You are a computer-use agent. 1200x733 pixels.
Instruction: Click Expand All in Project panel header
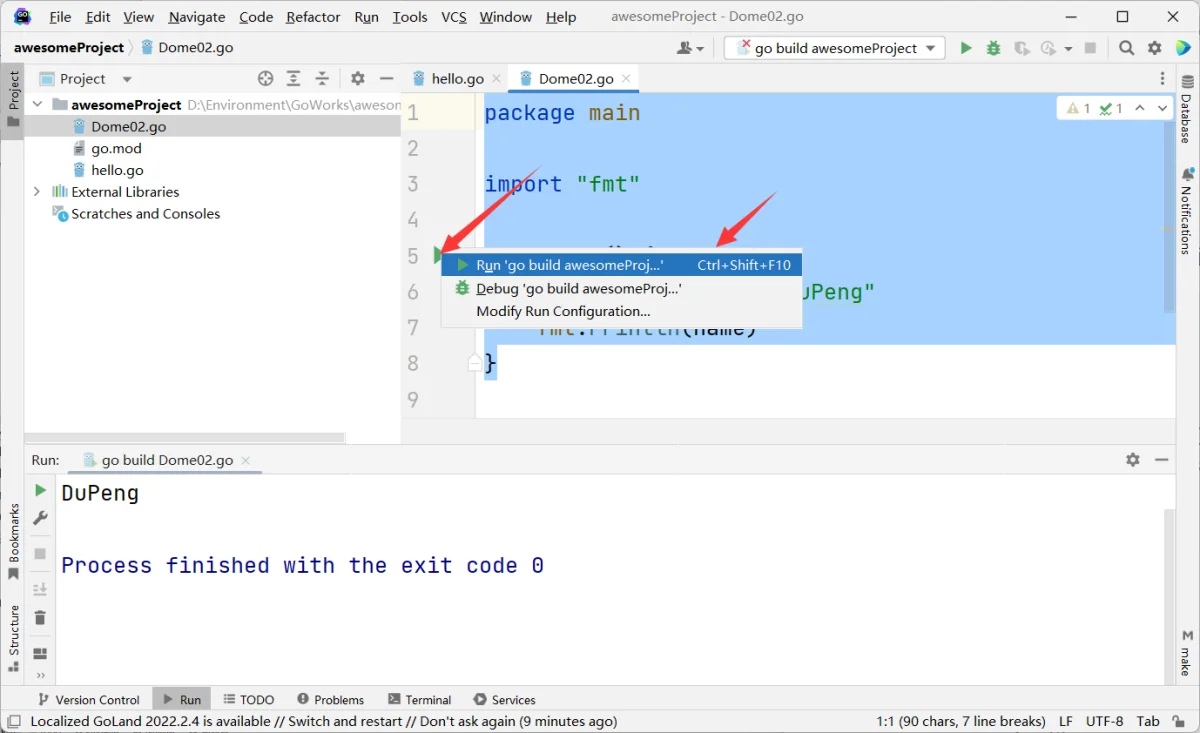tap(293, 79)
